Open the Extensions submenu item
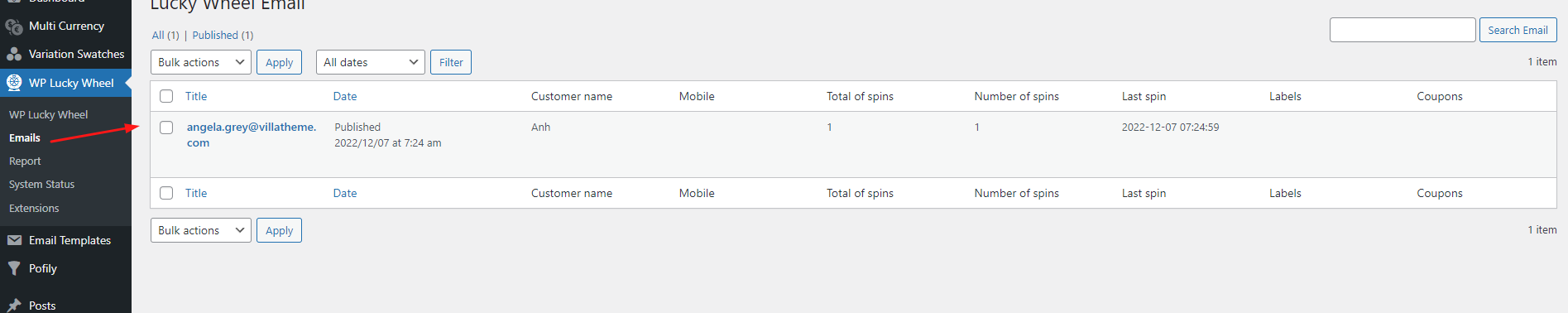Image resolution: width=1568 pixels, height=313 pixels. 34,209
